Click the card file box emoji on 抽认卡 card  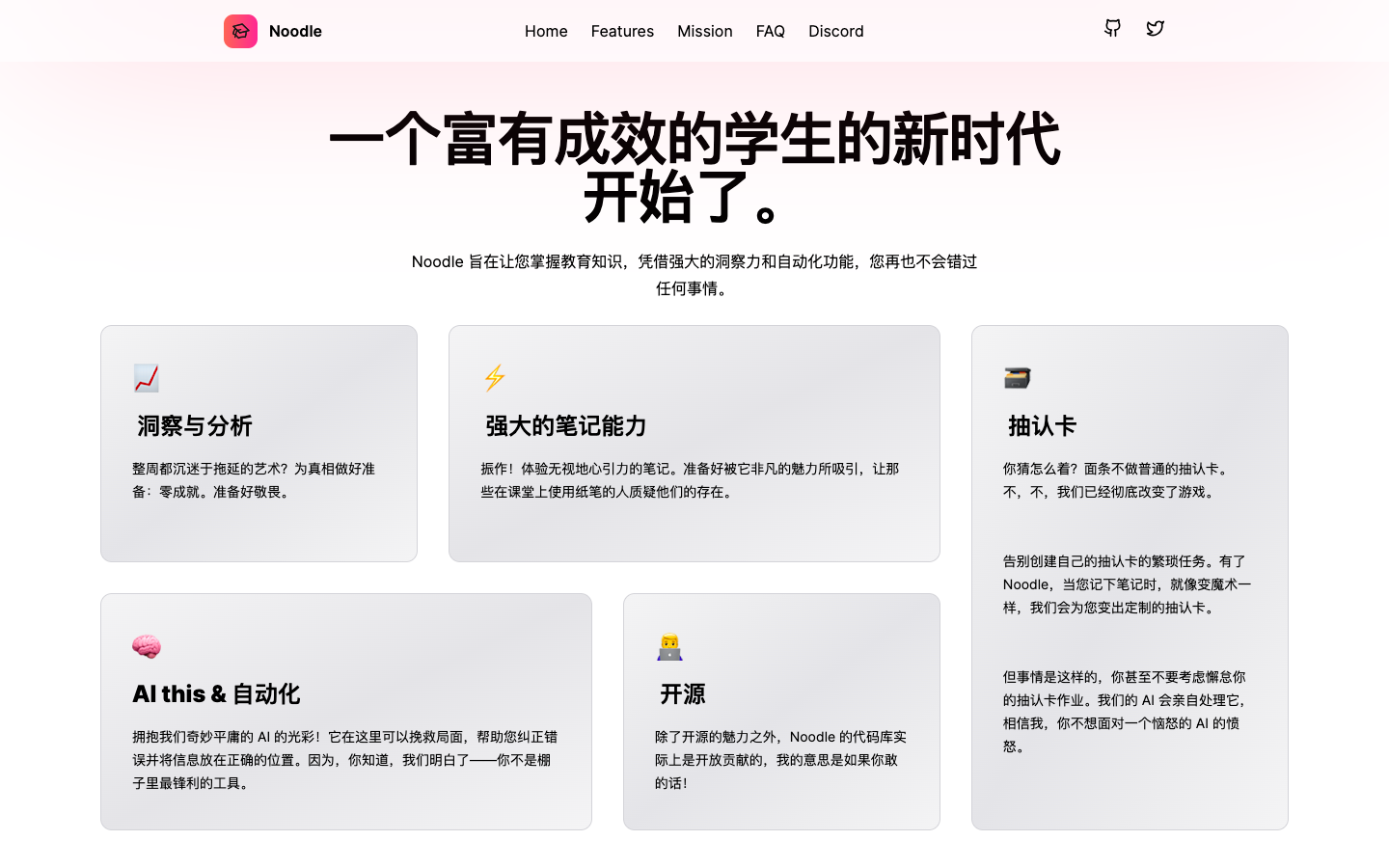pos(1018,378)
